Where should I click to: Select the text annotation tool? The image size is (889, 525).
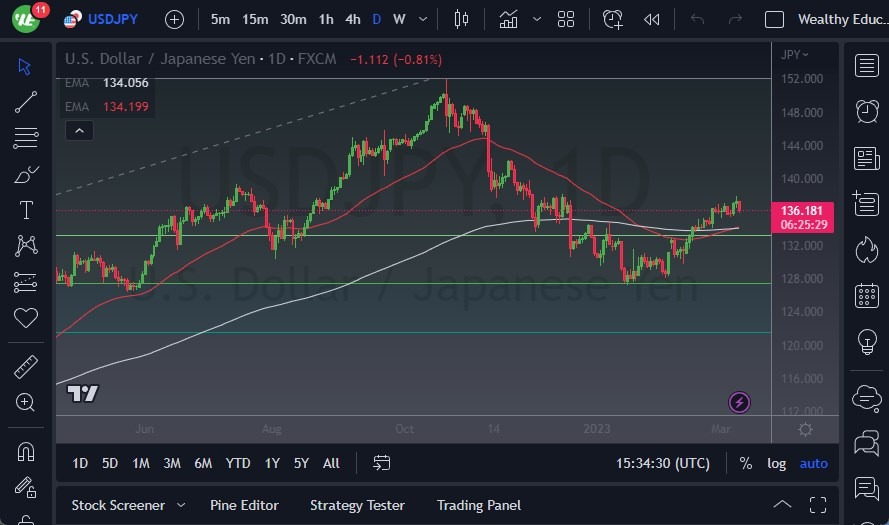[x=26, y=210]
